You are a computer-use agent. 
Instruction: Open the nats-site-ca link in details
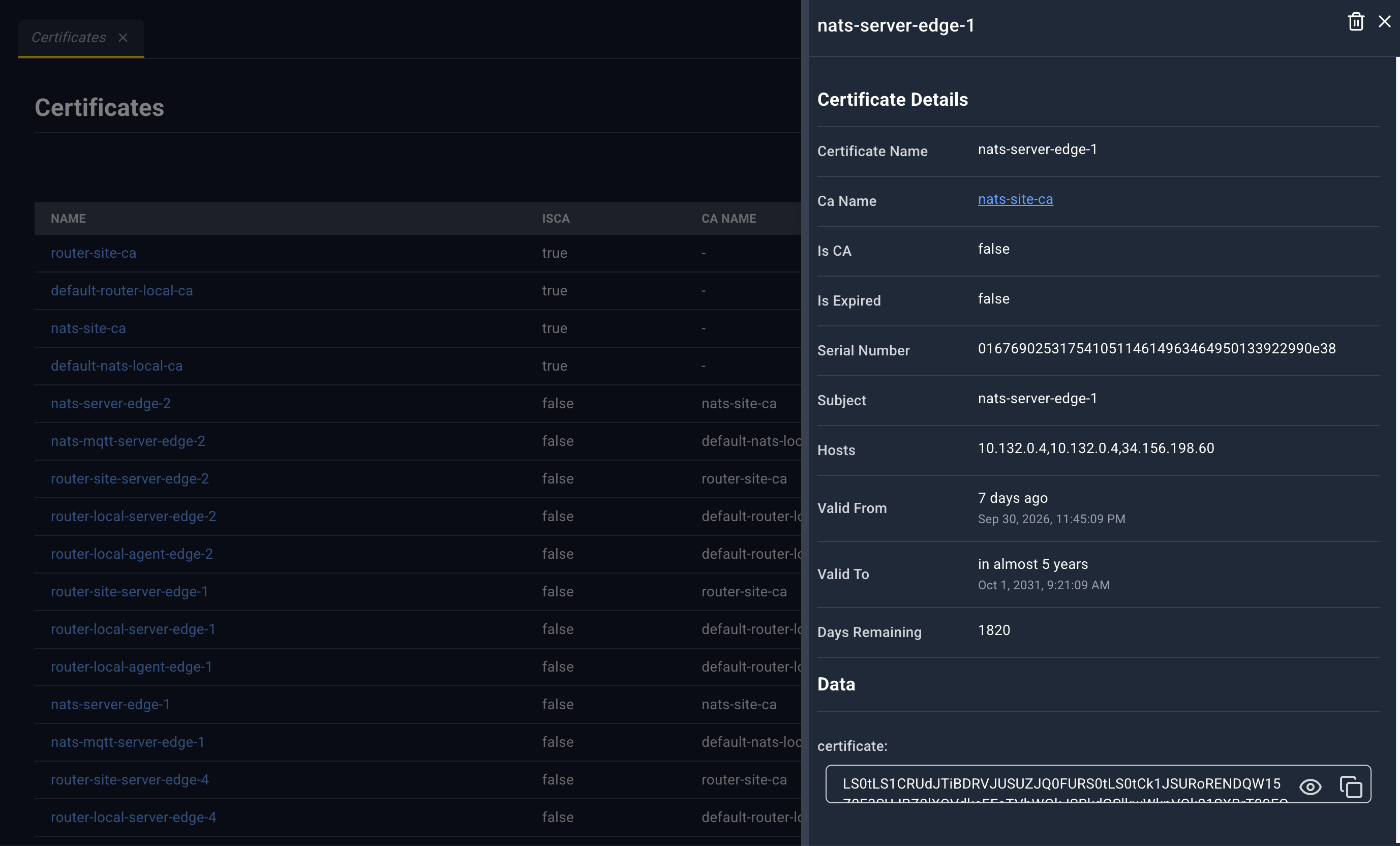coord(1015,199)
